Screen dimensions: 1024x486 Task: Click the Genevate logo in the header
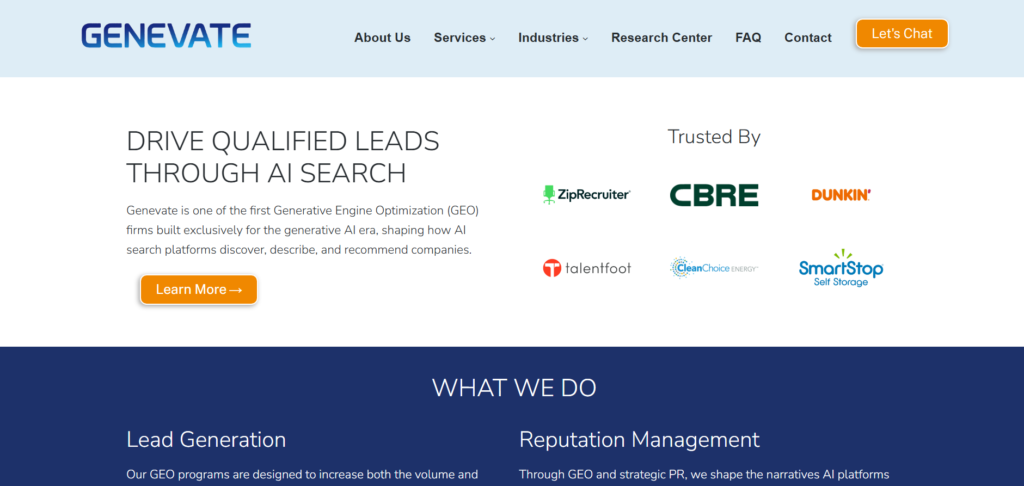166,36
